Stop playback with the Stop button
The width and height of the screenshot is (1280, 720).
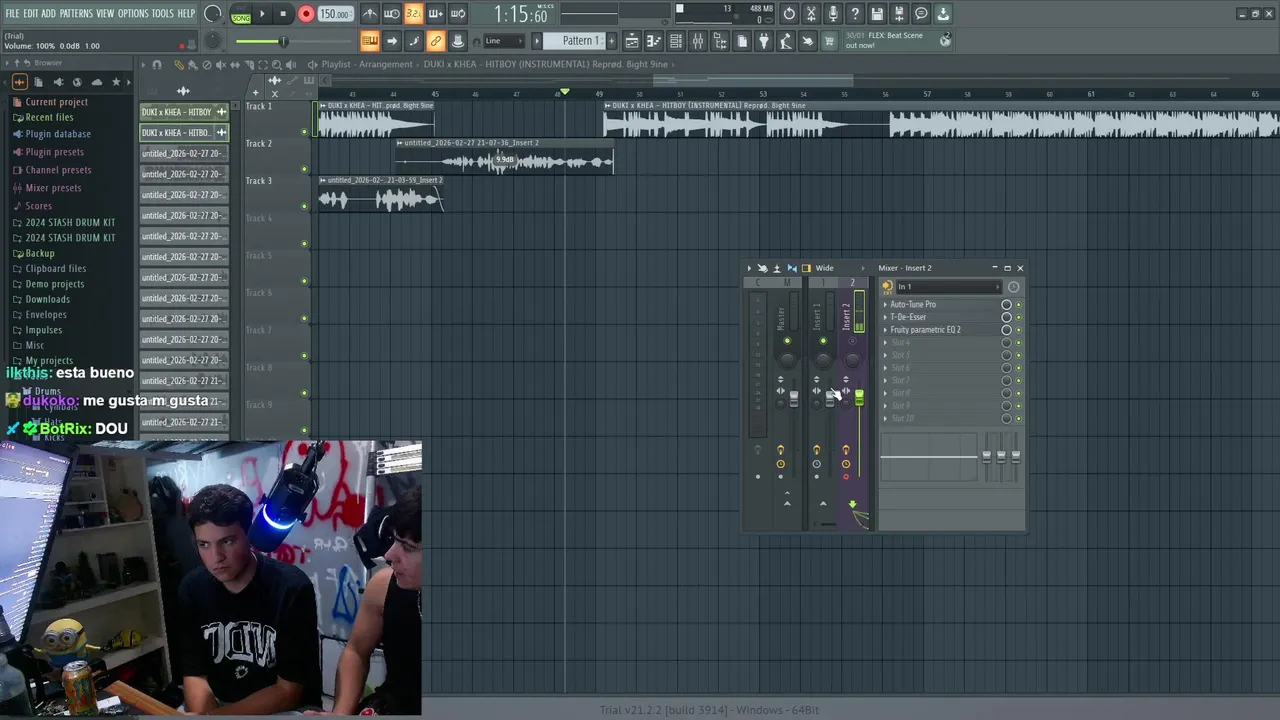click(283, 14)
